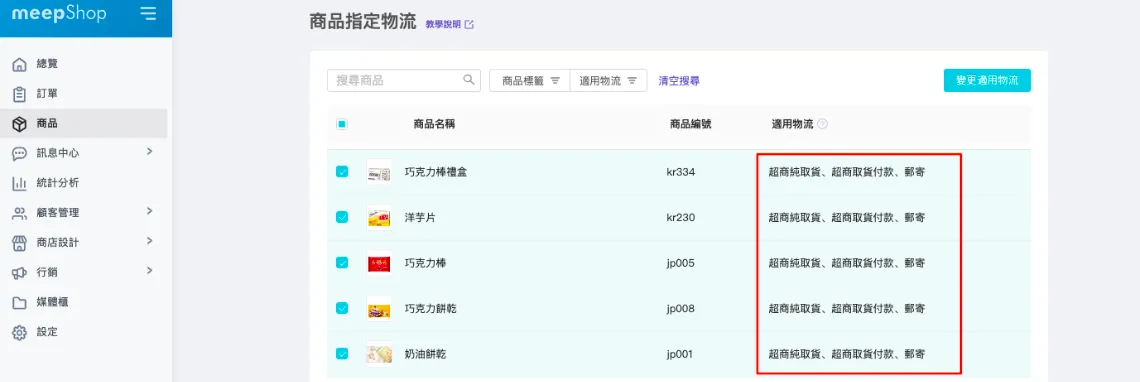The height and width of the screenshot is (382, 1140).
Task: Click the external link icon beside 教學說明
Action: [470, 24]
